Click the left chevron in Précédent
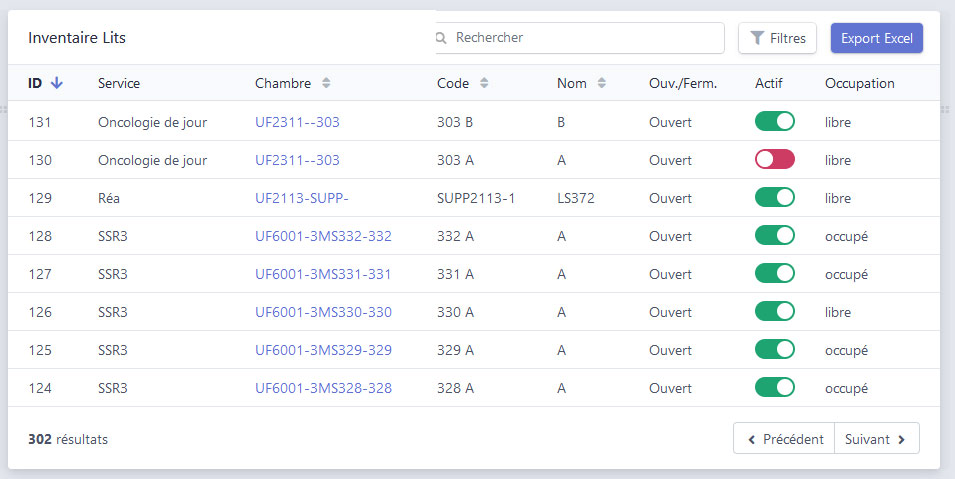This screenshot has width=955, height=479. point(752,439)
